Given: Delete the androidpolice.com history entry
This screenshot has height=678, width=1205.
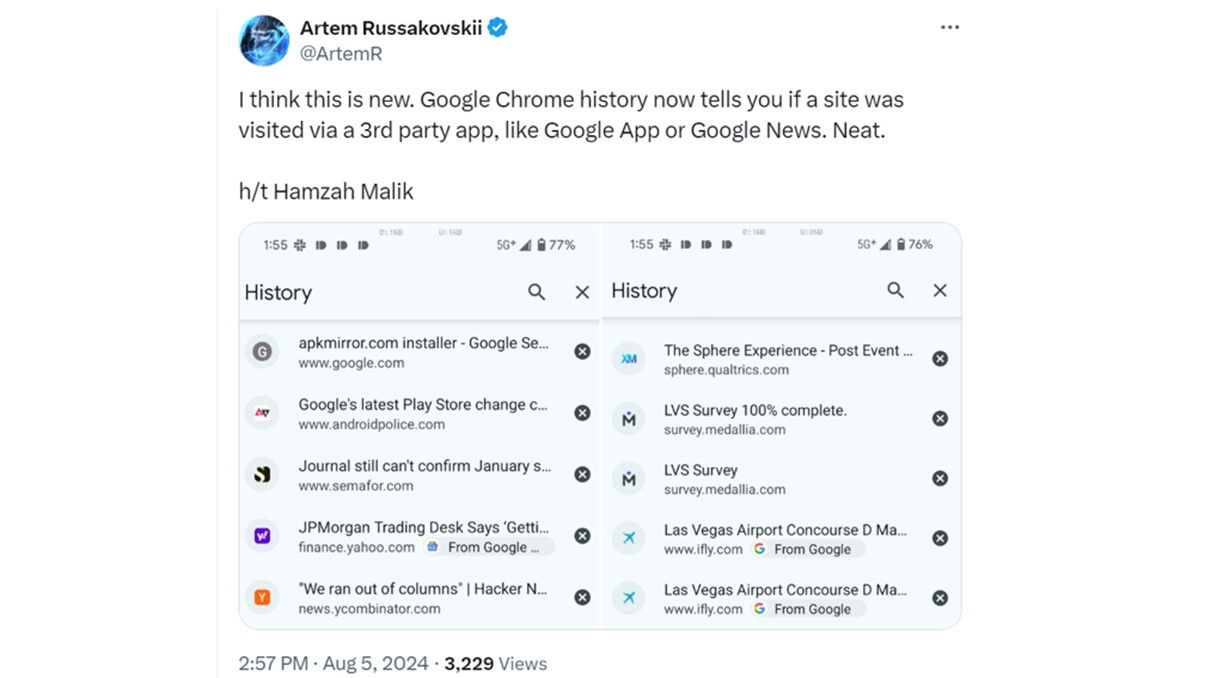Looking at the screenshot, I should (582, 413).
